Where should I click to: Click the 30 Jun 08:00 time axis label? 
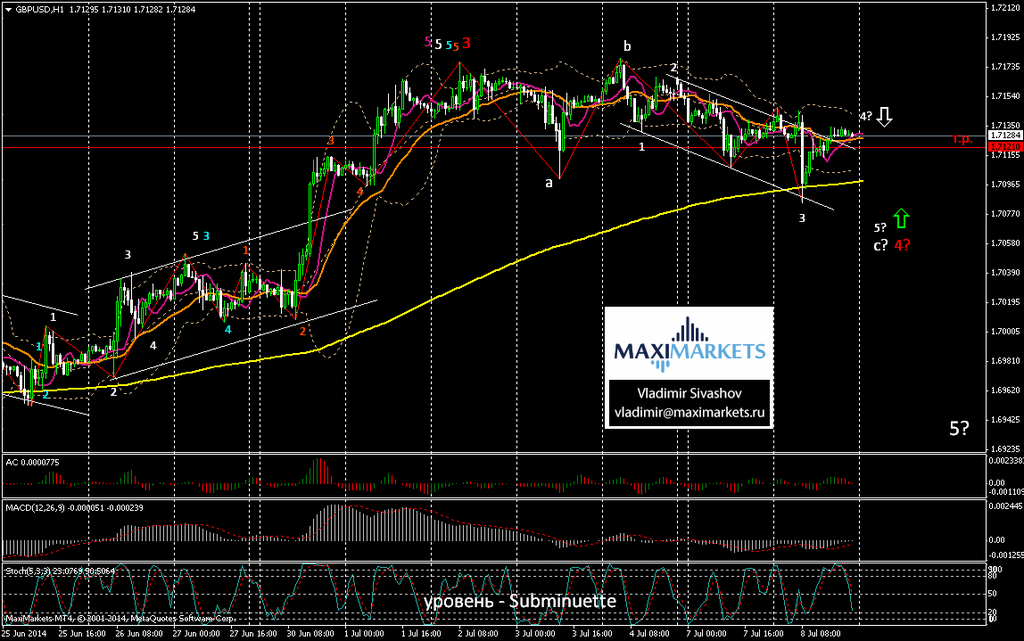tap(310, 633)
